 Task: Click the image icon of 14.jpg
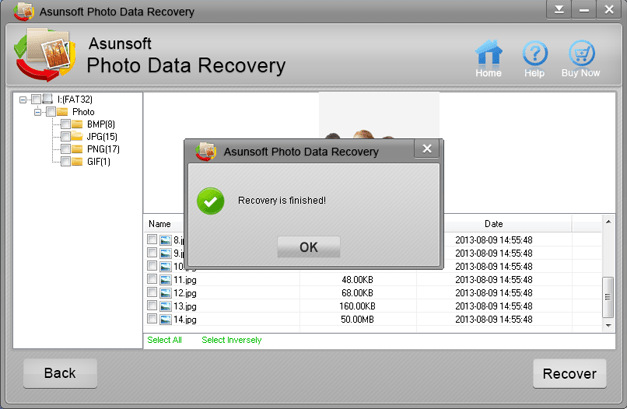click(x=165, y=319)
